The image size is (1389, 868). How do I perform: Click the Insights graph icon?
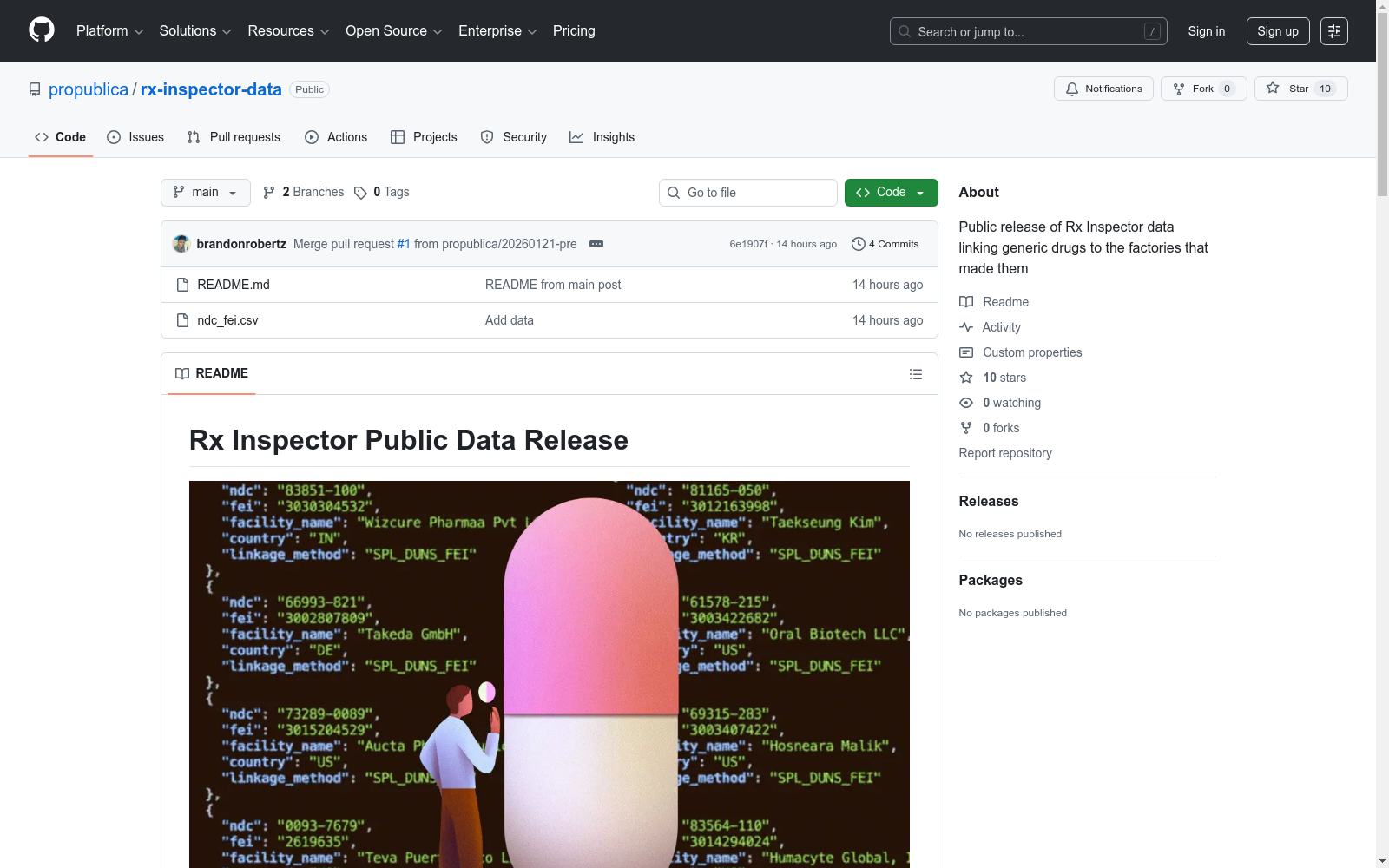tap(576, 137)
